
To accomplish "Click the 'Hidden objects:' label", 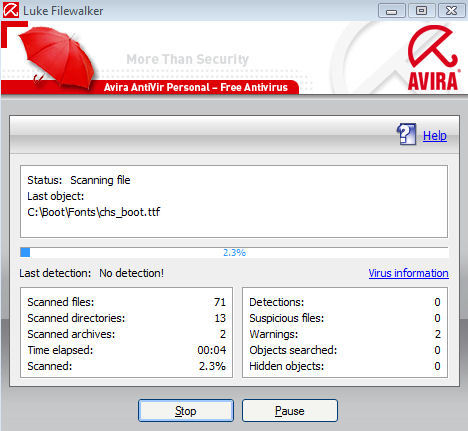I will [x=287, y=366].
